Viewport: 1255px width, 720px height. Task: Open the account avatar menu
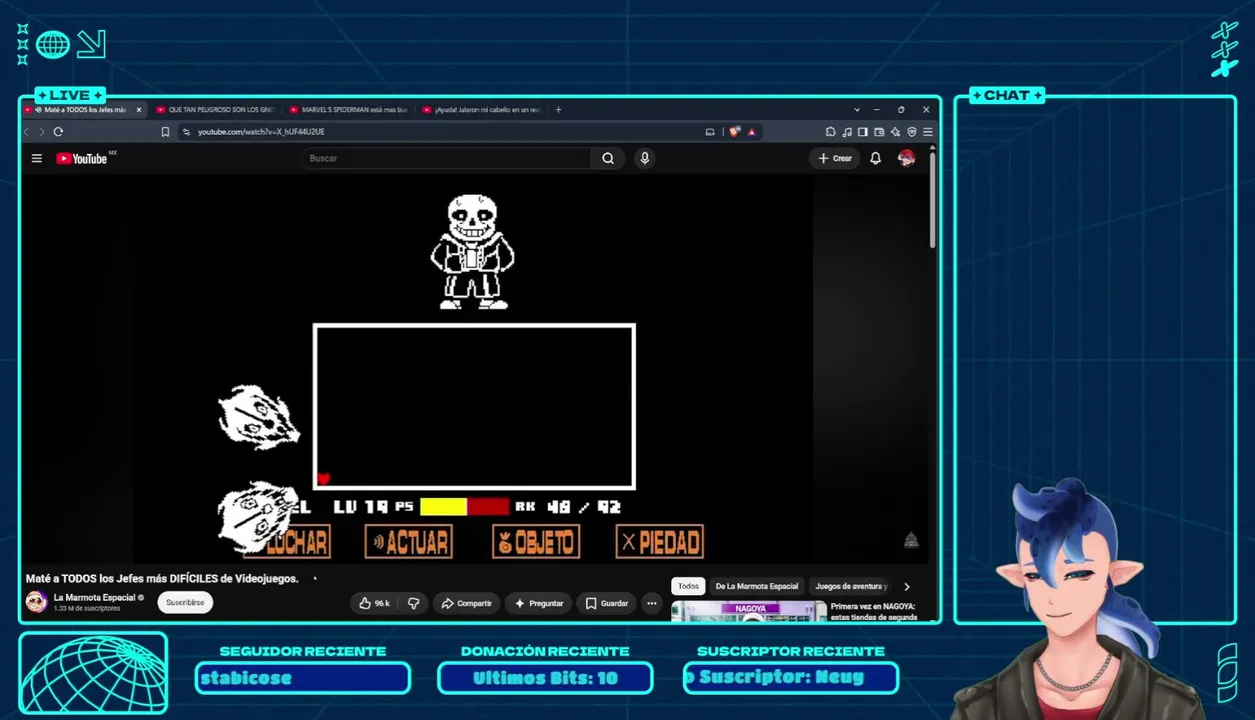click(906, 158)
